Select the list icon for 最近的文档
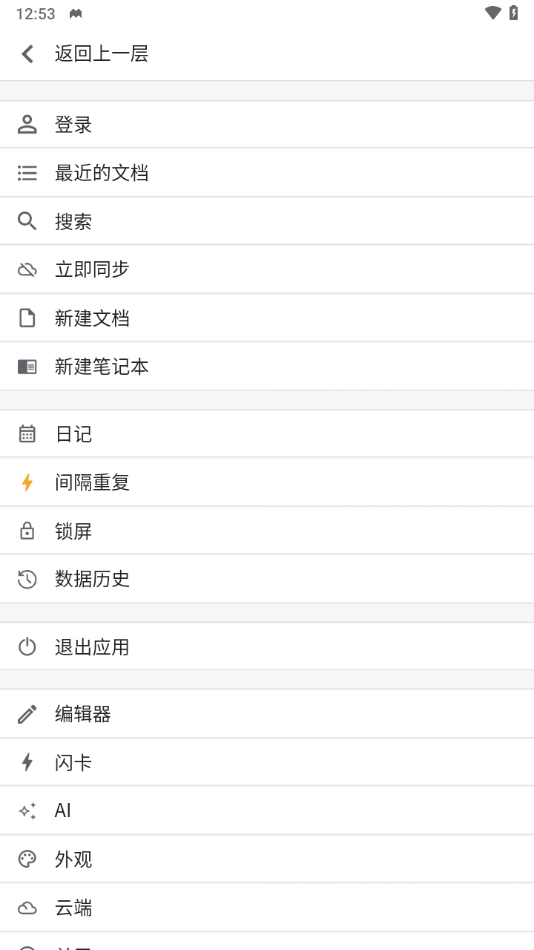 [27, 173]
